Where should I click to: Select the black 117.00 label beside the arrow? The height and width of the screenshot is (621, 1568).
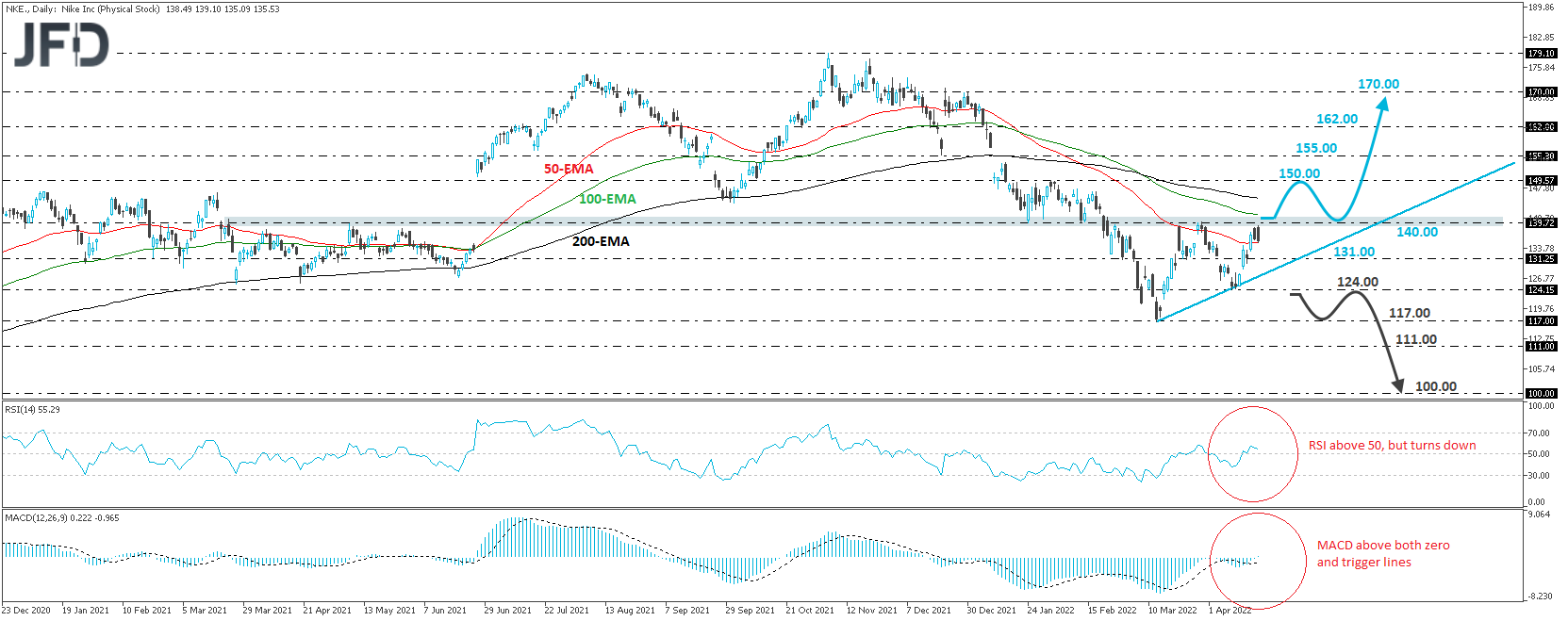(x=1410, y=313)
